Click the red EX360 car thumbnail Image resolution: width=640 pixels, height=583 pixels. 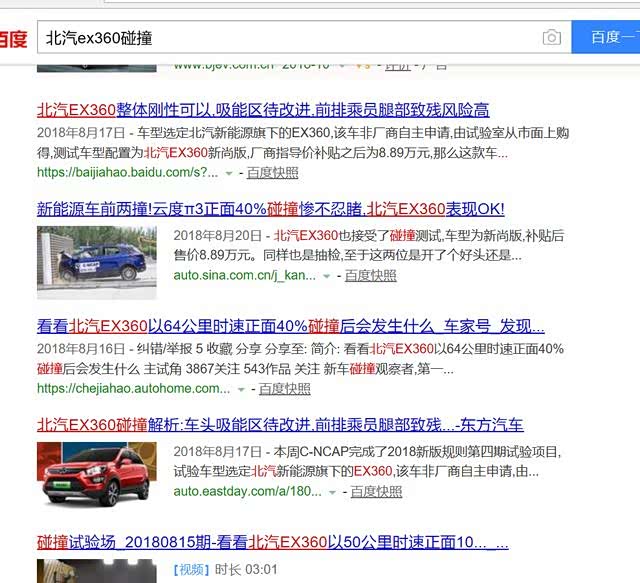(96, 473)
